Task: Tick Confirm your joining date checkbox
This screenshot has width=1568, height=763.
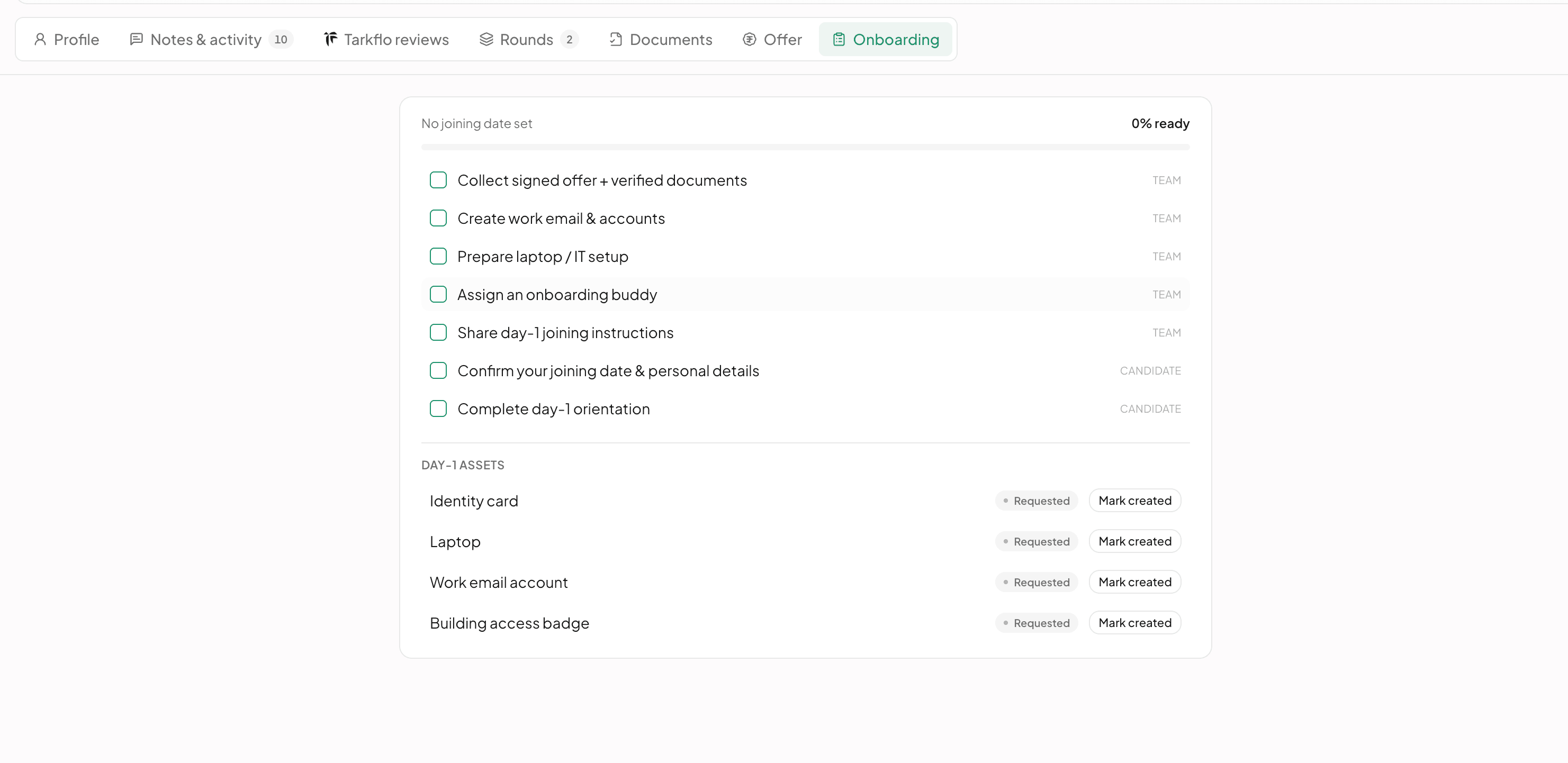Action: [x=438, y=370]
